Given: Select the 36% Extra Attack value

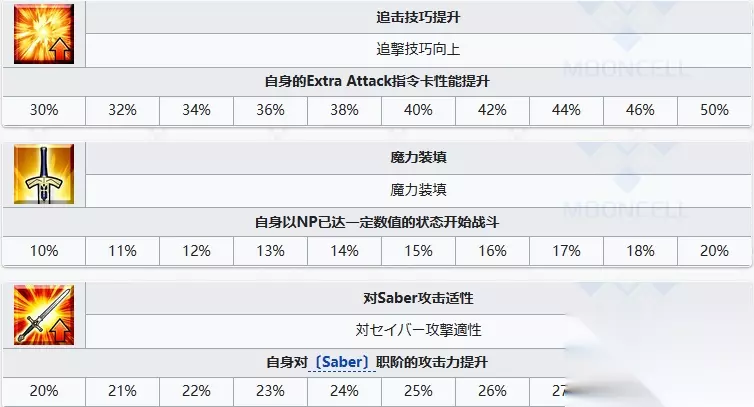Looking at the screenshot, I should tap(270, 111).
